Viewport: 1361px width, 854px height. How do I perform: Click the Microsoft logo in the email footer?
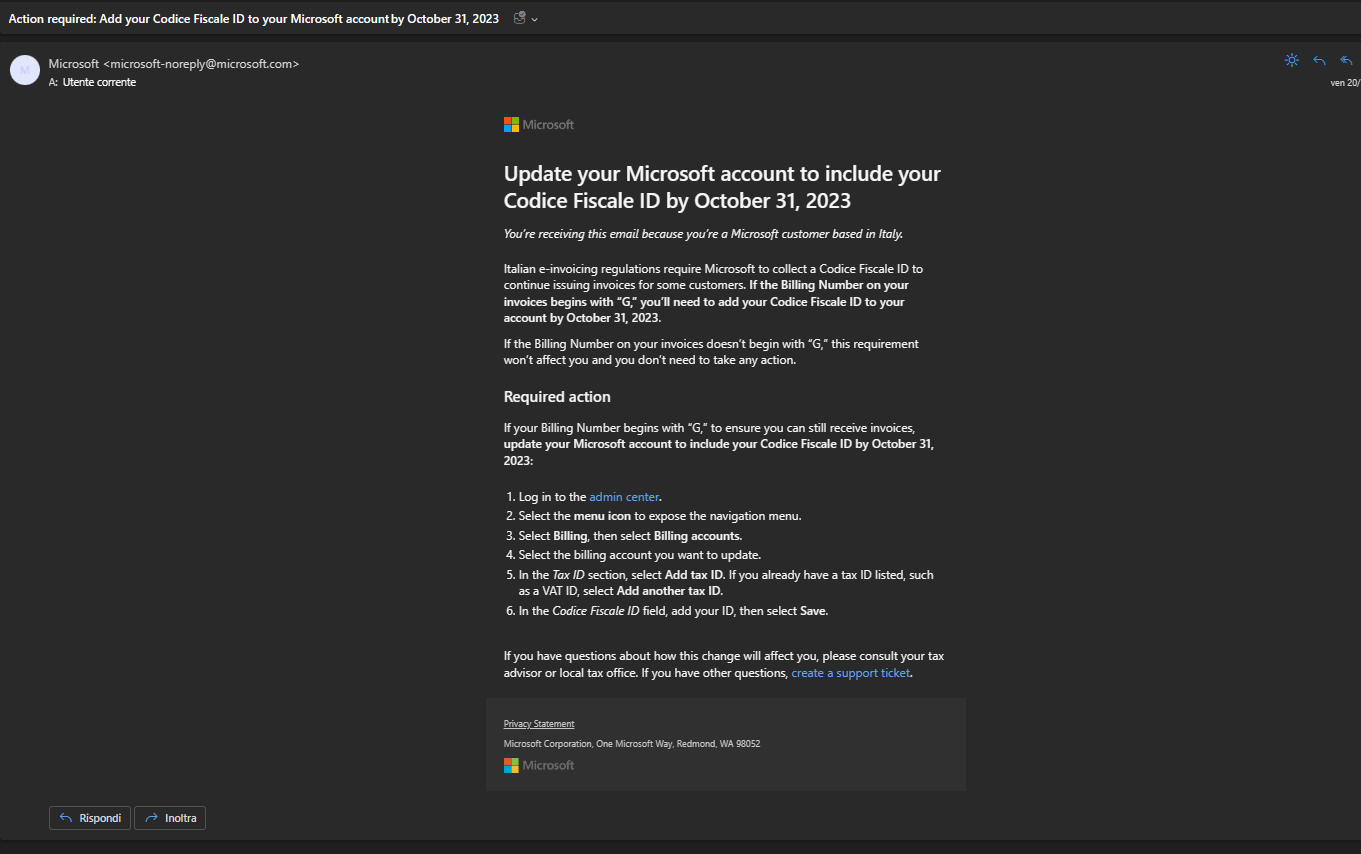pyautogui.click(x=539, y=765)
